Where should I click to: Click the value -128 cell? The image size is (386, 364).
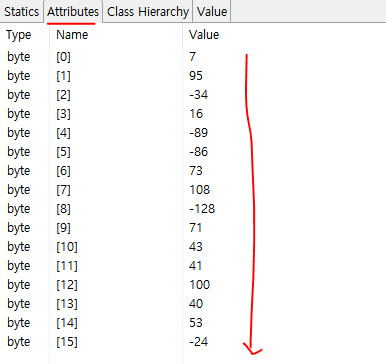point(202,209)
